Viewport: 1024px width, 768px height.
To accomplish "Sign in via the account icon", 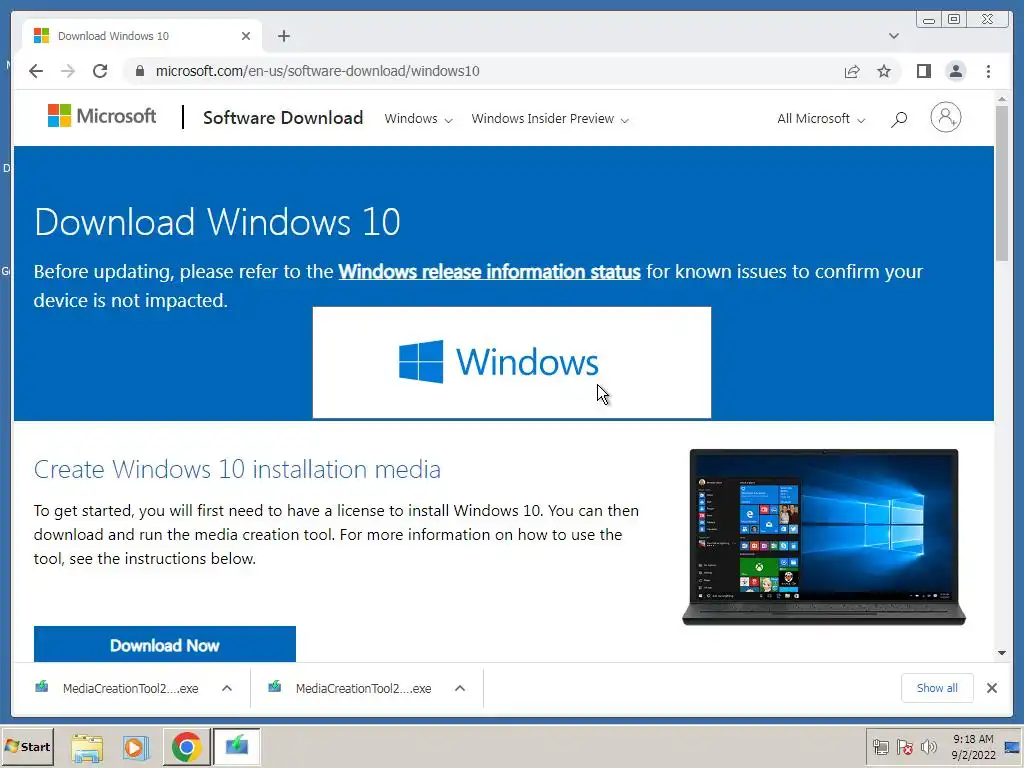I will (946, 118).
